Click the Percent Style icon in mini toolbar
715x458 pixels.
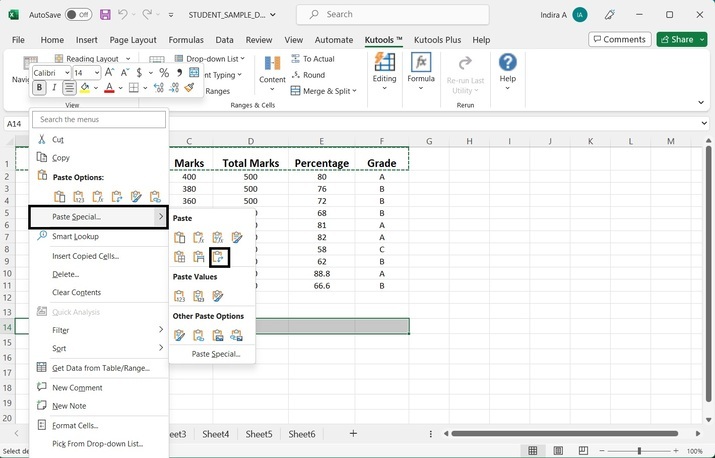pyautogui.click(x=164, y=73)
